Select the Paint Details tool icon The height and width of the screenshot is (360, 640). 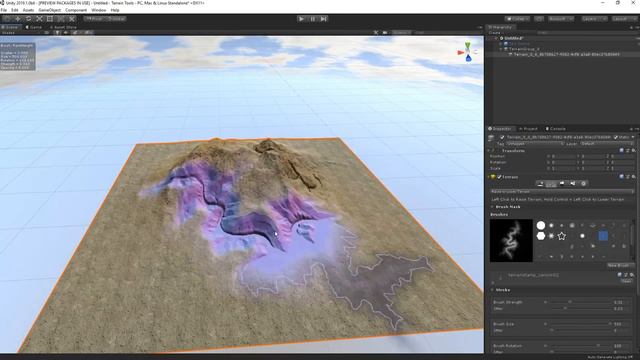pyautogui.click(x=573, y=184)
